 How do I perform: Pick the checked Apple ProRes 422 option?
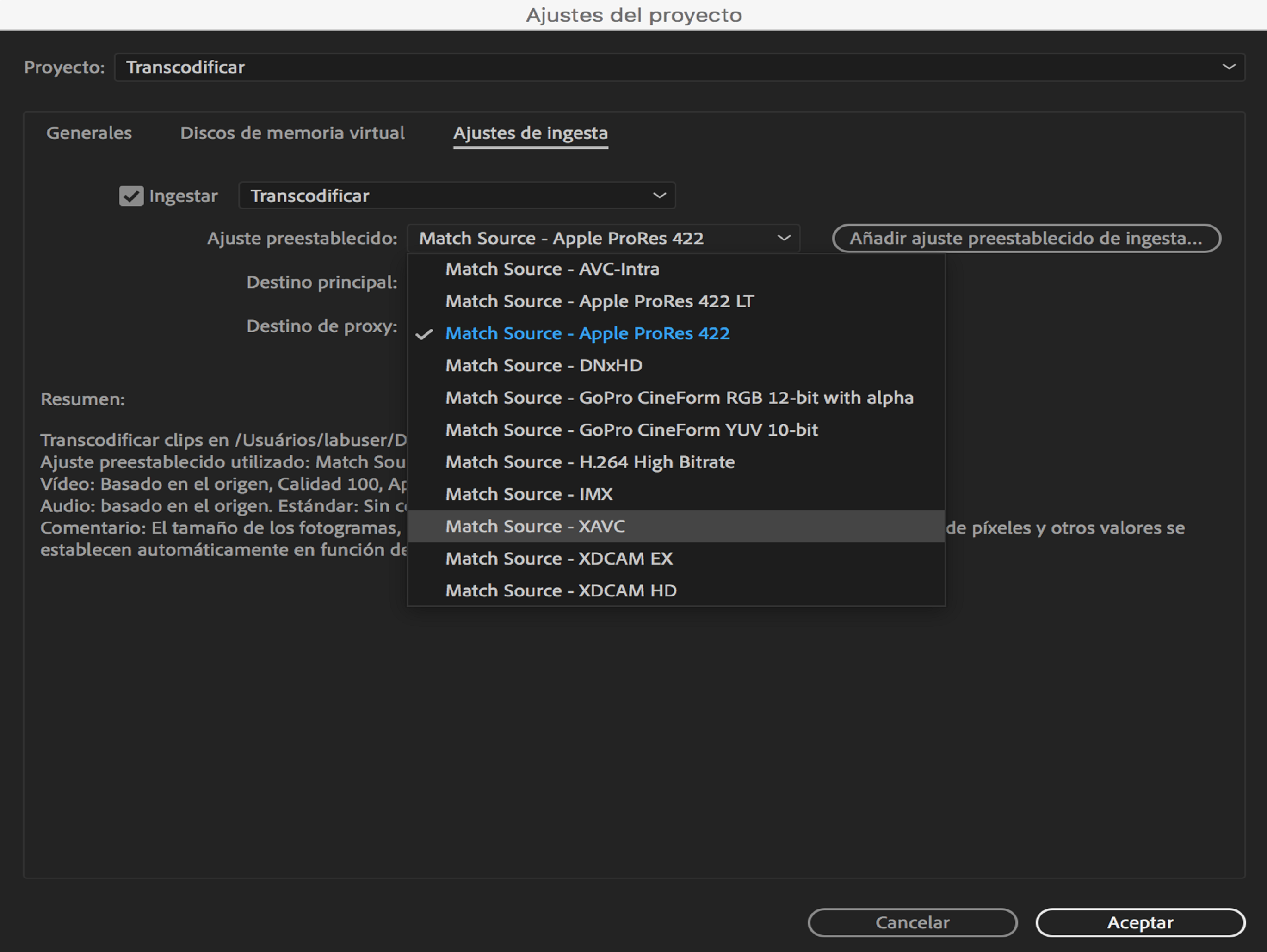[587, 333]
